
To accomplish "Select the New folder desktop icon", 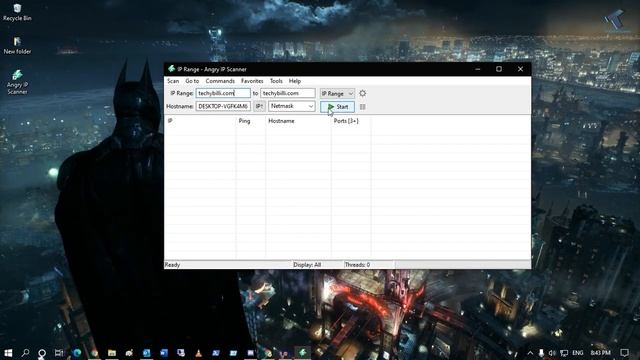I will (17, 45).
